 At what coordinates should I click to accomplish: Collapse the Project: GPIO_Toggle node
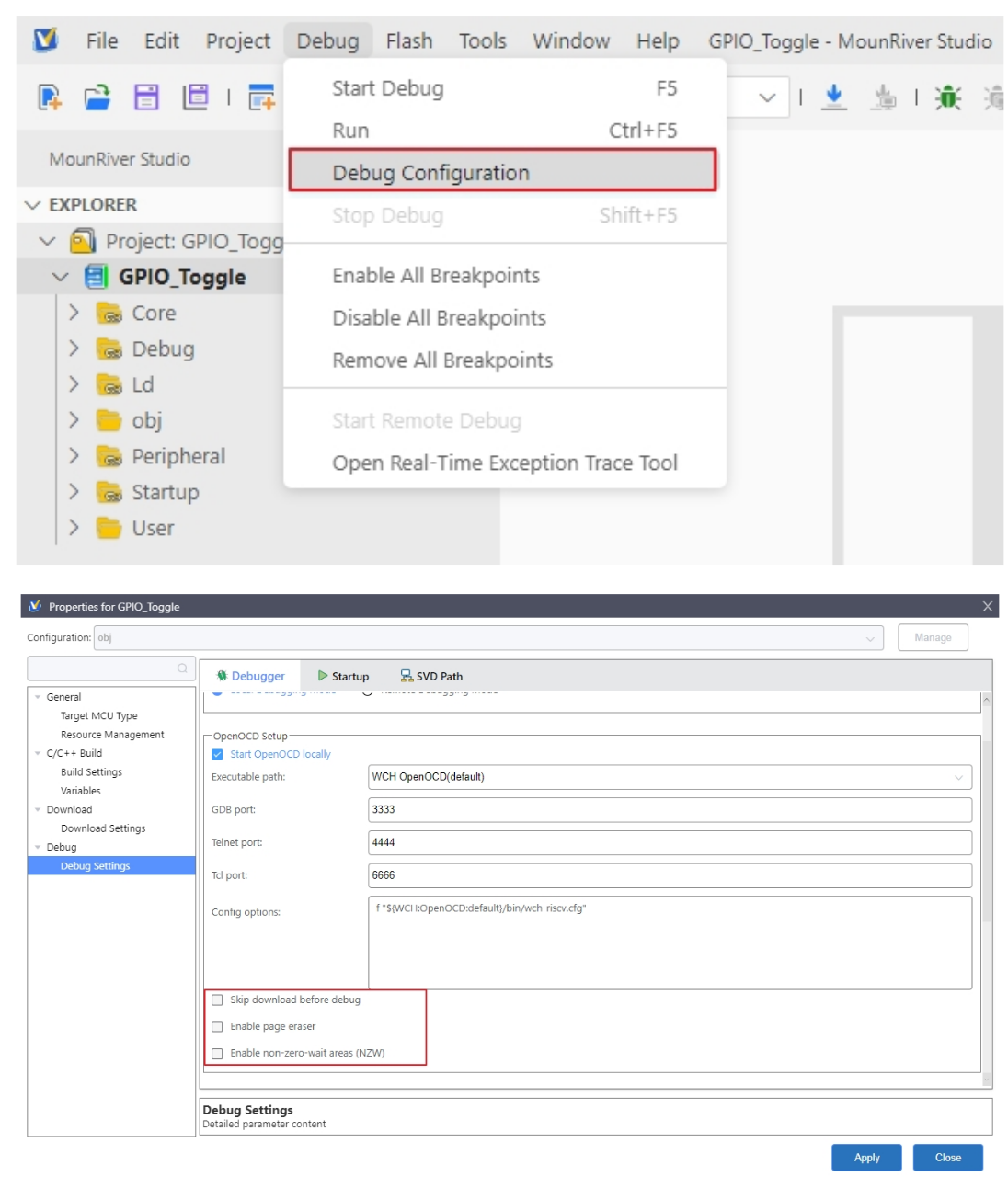[48, 242]
